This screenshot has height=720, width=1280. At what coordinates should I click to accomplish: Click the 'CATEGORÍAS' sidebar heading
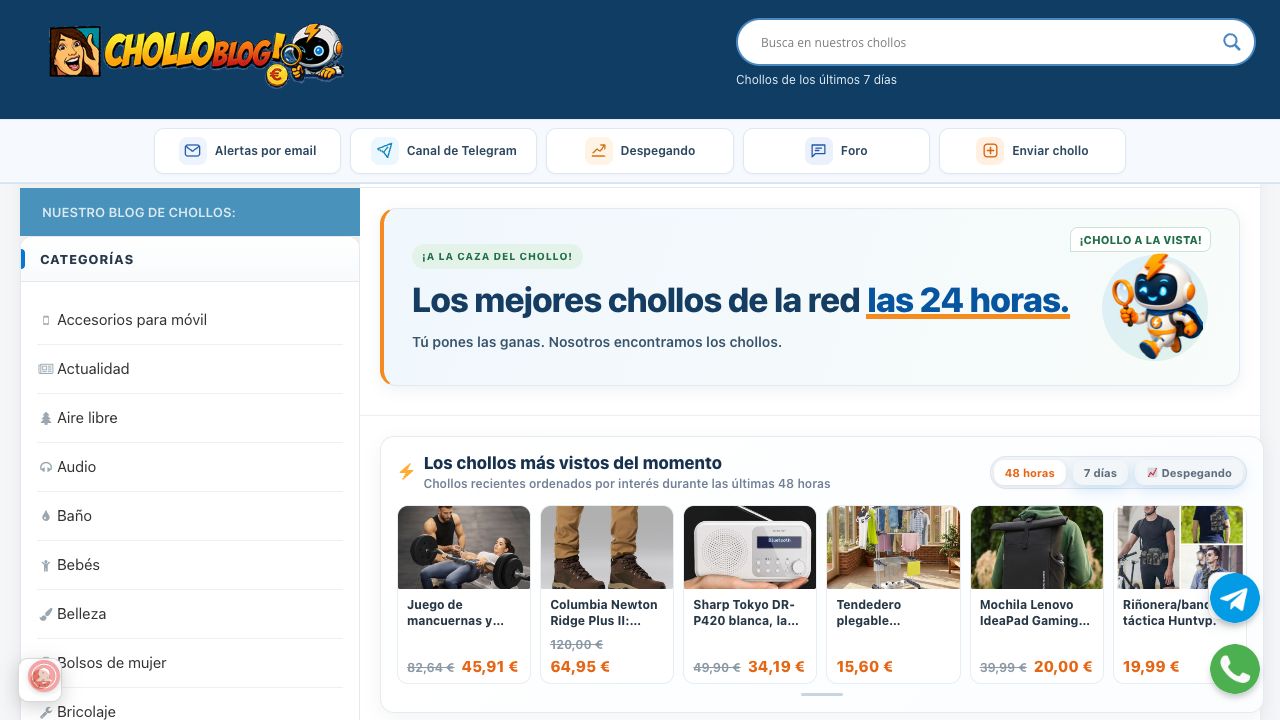[x=87, y=259]
